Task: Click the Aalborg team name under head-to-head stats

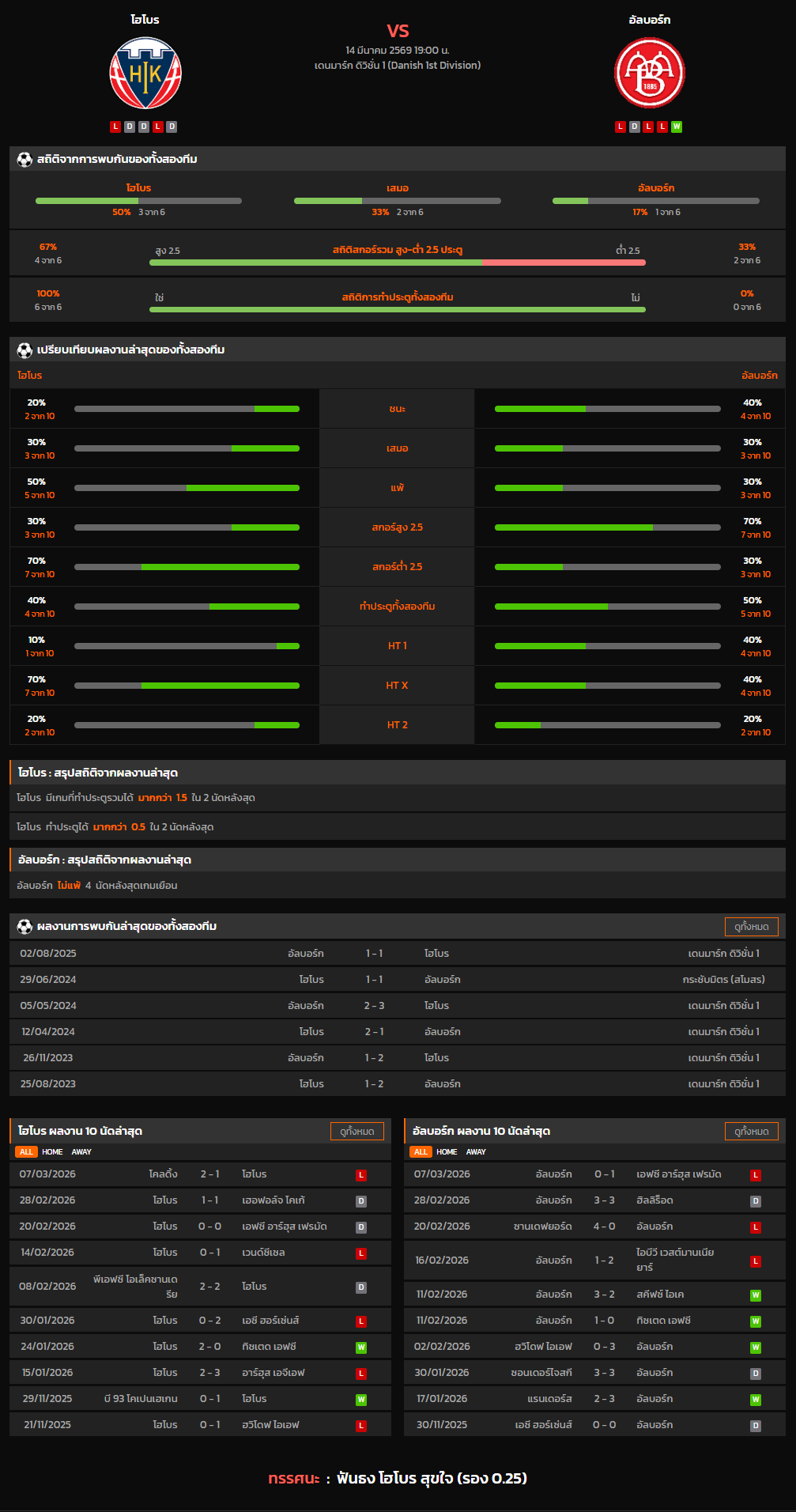Action: (x=655, y=188)
